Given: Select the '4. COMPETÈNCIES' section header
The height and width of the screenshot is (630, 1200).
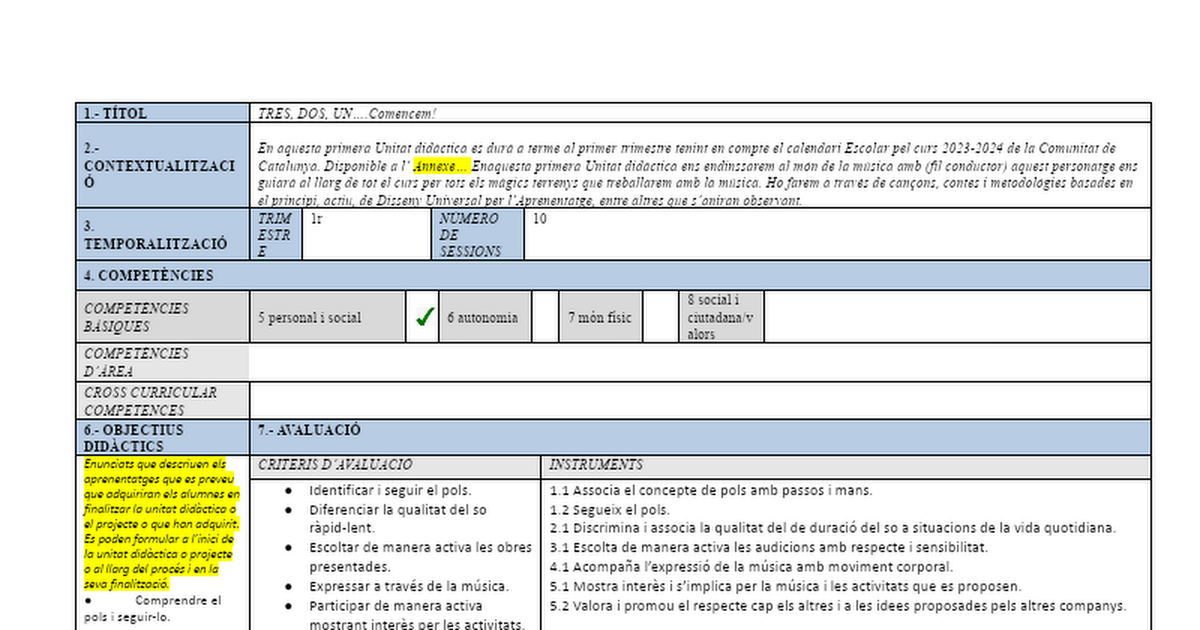Looking at the screenshot, I should (x=613, y=275).
